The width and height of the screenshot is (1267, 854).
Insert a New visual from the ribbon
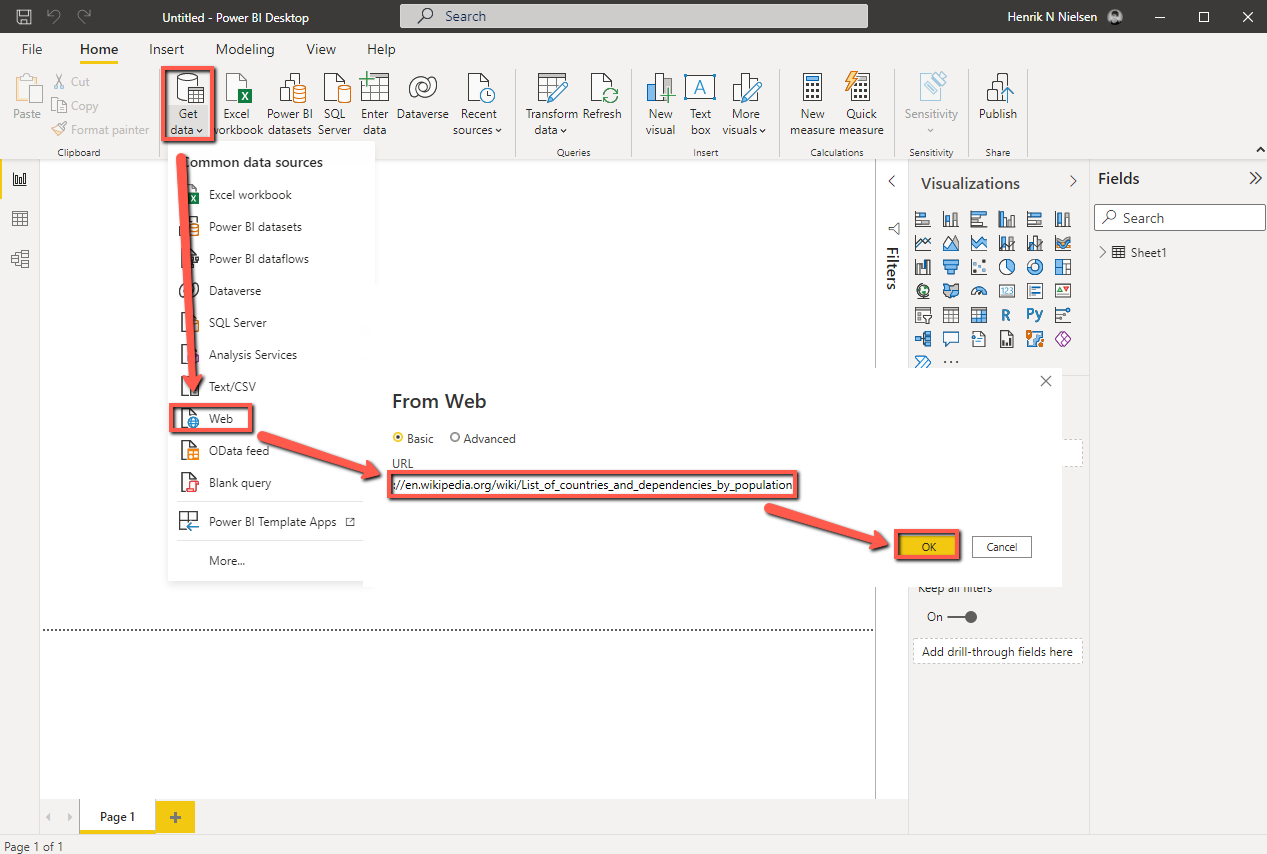pos(661,104)
